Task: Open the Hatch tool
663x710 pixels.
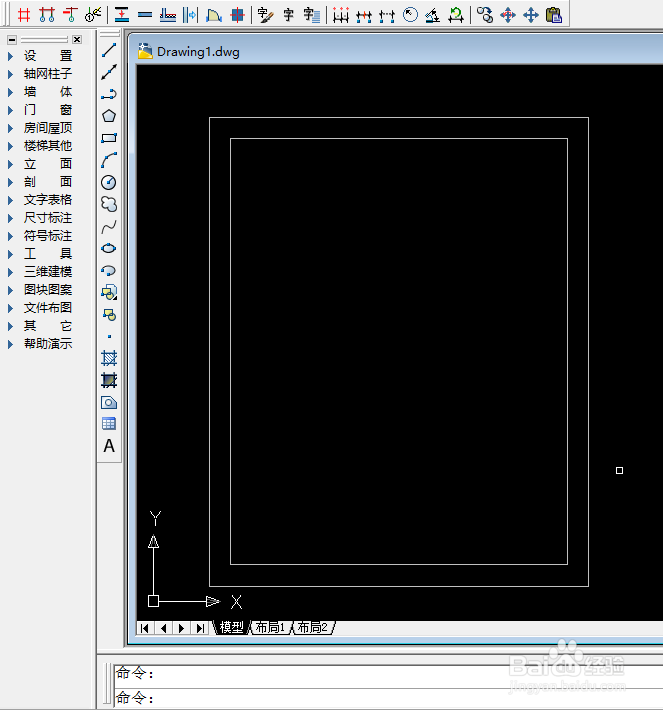Action: coord(109,358)
